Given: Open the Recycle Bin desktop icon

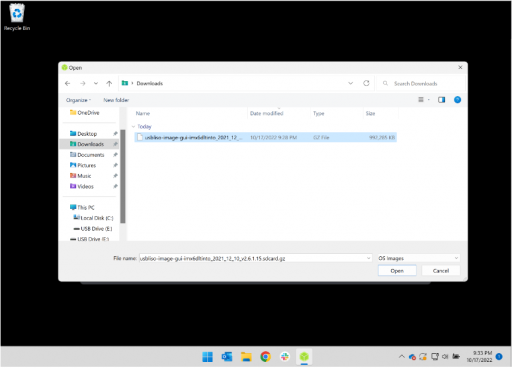Looking at the screenshot, I should pyautogui.click(x=17, y=17).
